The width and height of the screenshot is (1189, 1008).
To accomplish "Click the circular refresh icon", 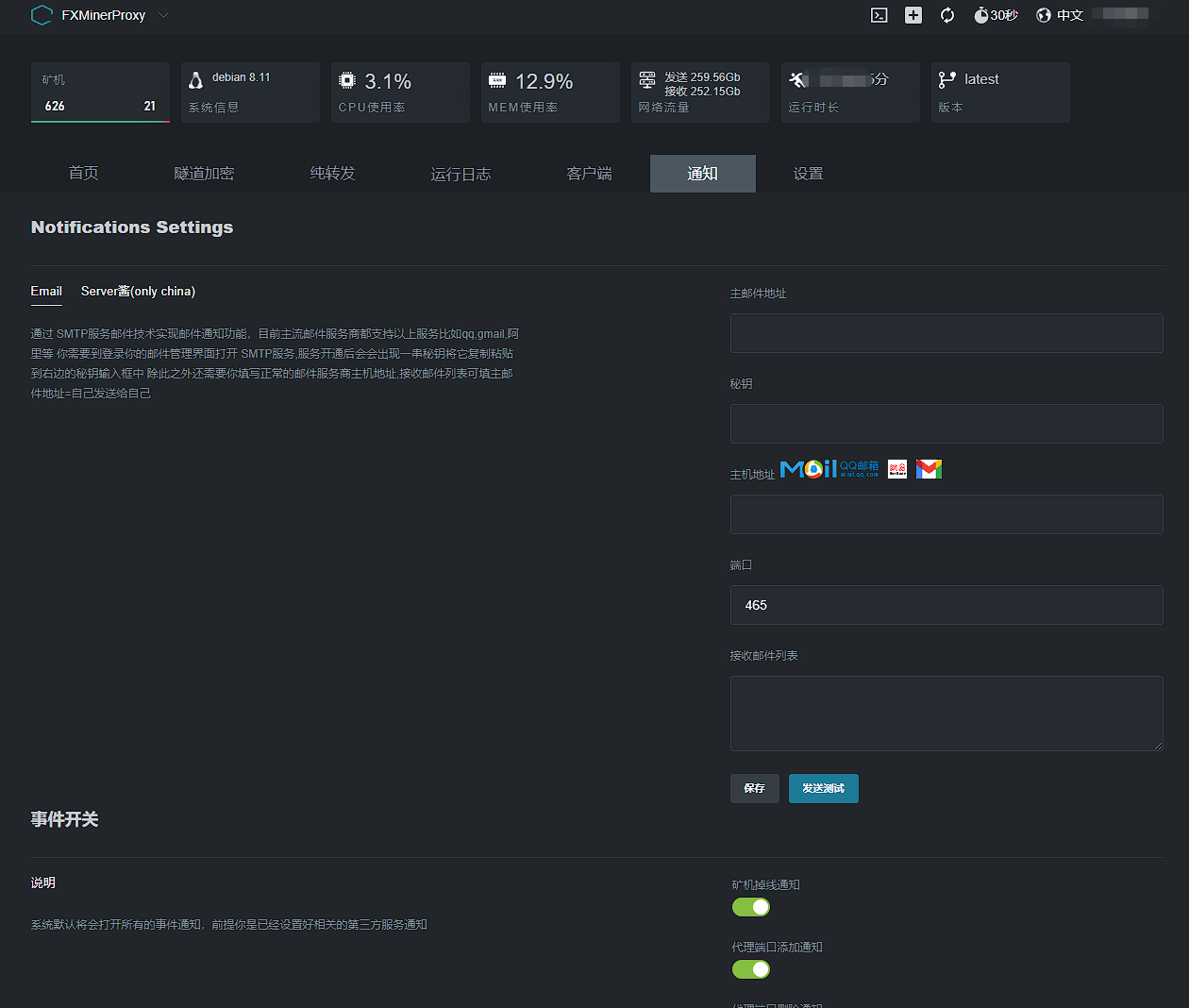I will pyautogui.click(x=947, y=15).
